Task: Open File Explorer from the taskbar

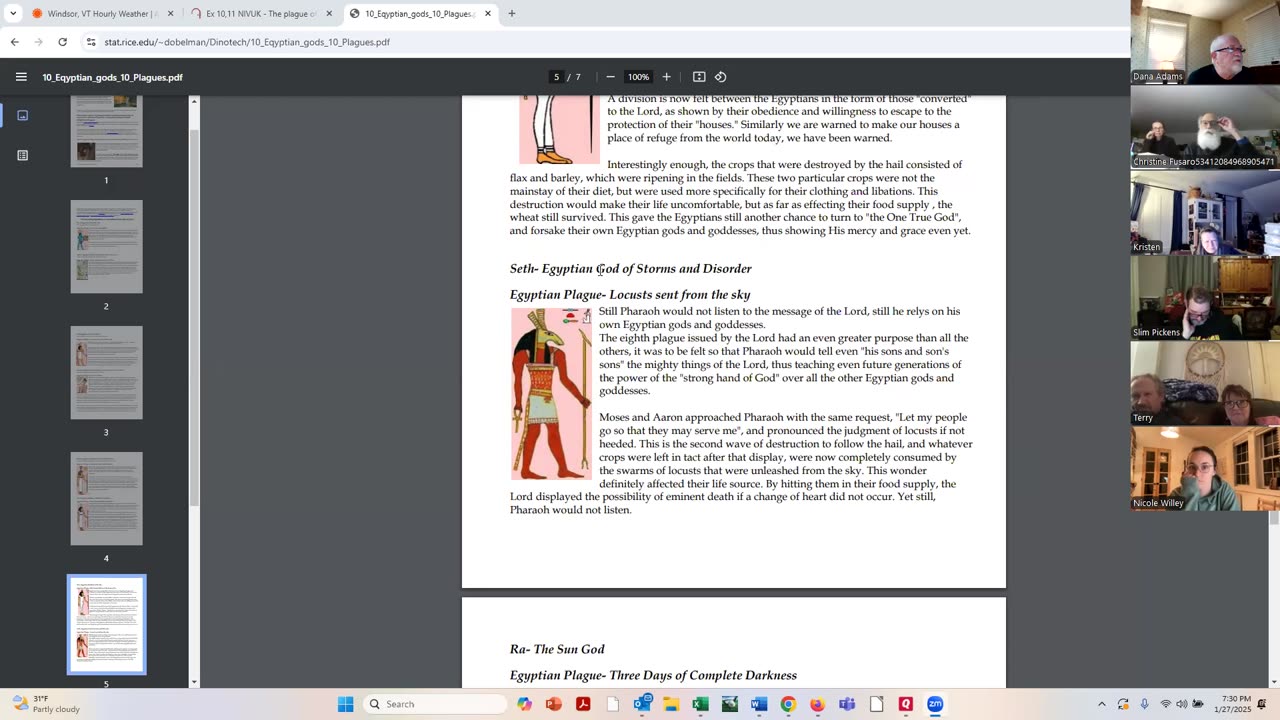Action: coord(671,704)
